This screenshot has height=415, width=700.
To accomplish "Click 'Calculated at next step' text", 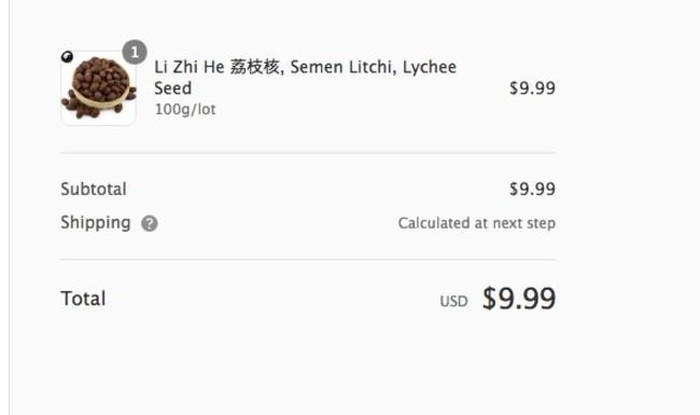I will [476, 223].
